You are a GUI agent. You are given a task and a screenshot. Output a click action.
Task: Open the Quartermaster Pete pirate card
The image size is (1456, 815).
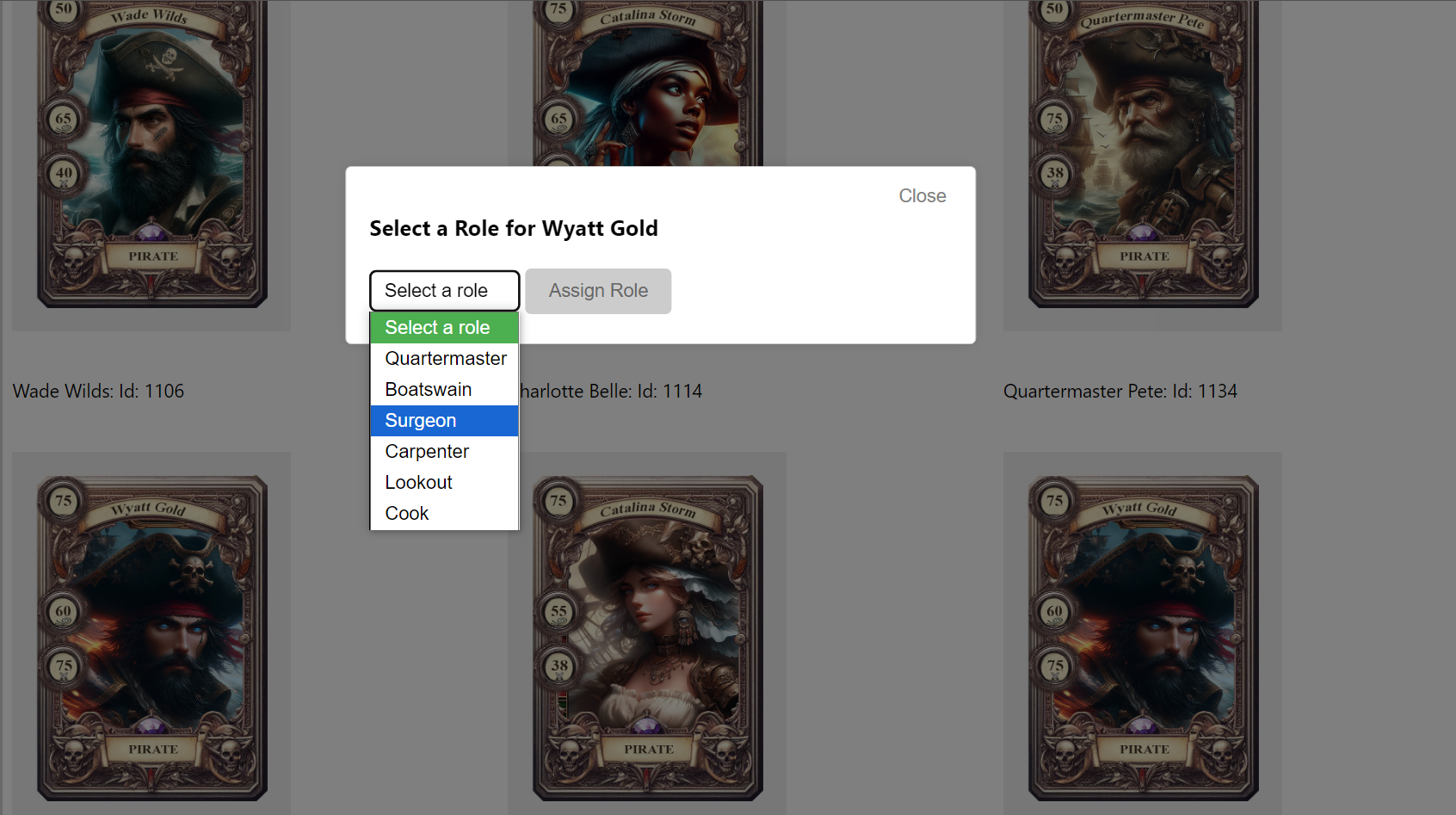(1143, 153)
